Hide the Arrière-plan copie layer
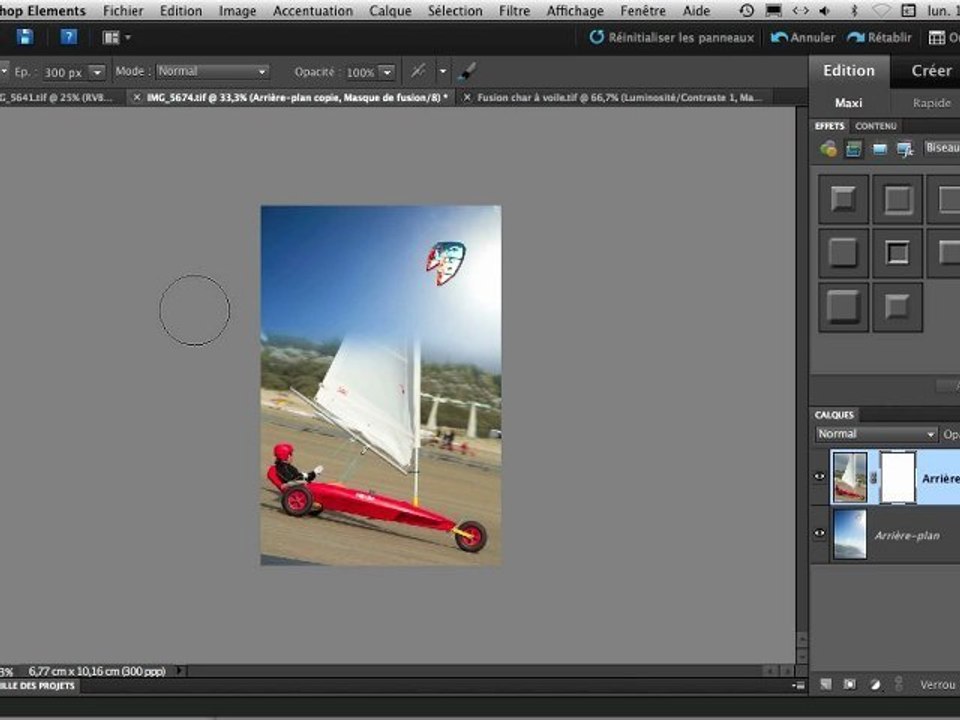The width and height of the screenshot is (960, 720). pyautogui.click(x=820, y=476)
